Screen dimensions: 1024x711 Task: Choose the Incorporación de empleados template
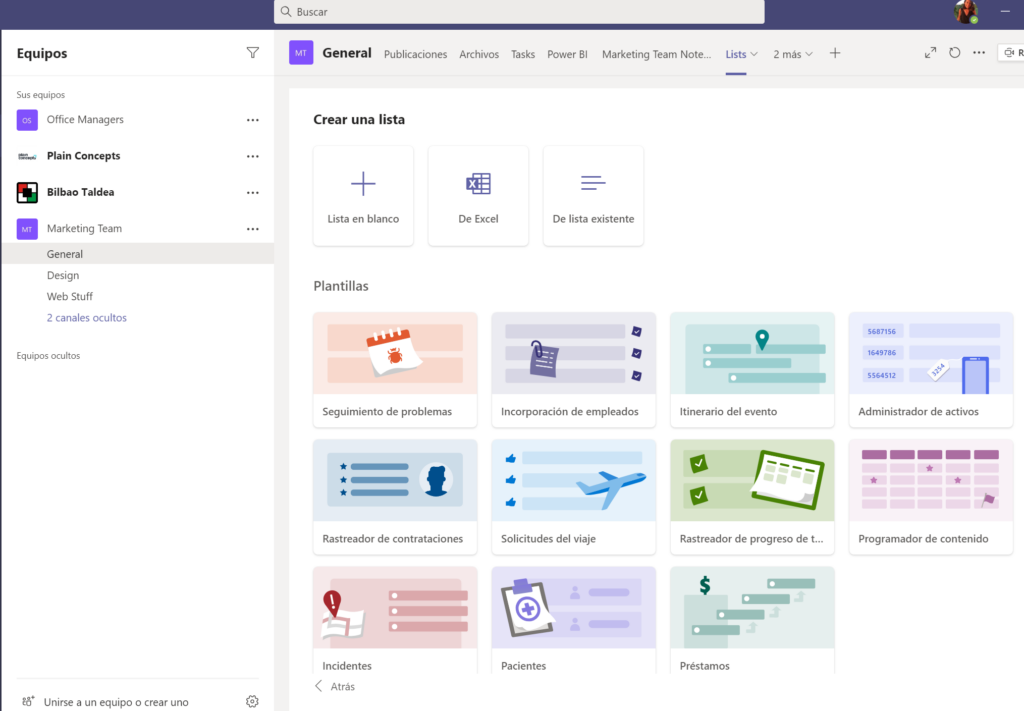[573, 370]
